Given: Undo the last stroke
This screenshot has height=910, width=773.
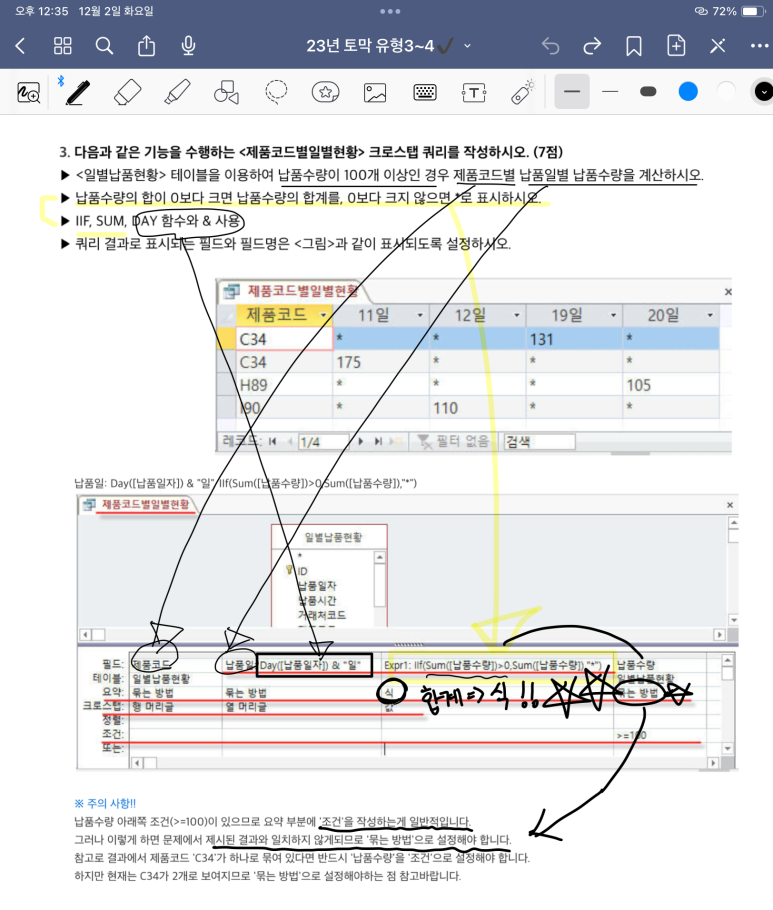Looking at the screenshot, I should [x=550, y=46].
